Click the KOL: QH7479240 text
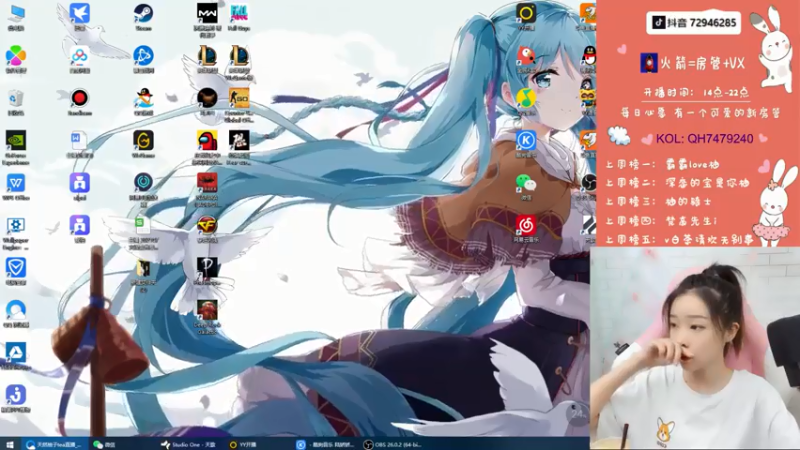Screen dimensions: 800x450 point(705,139)
